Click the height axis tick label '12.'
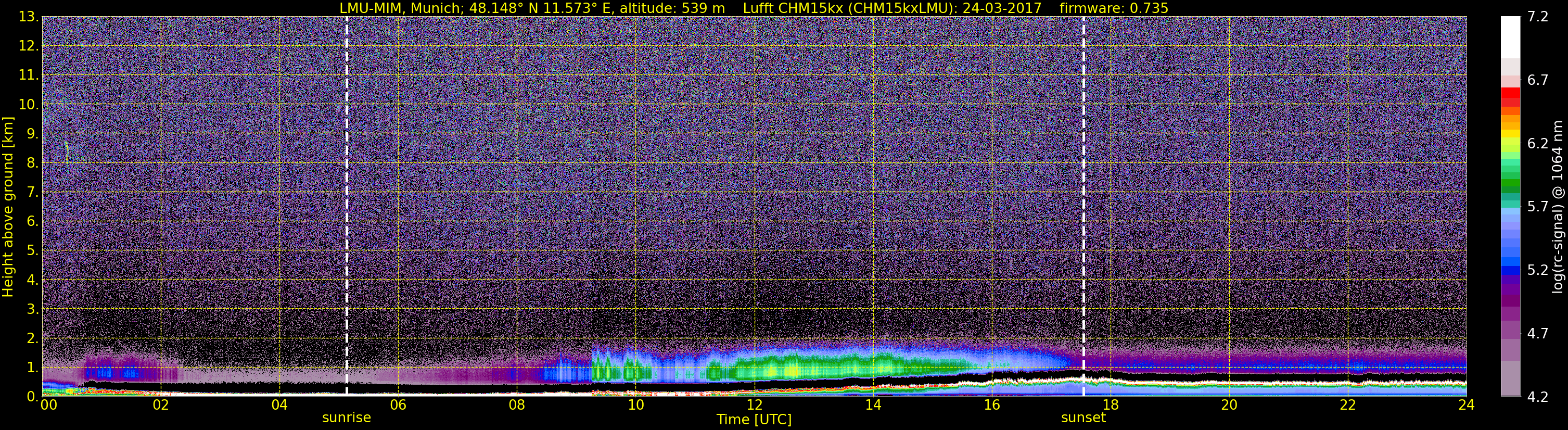 click(29, 46)
